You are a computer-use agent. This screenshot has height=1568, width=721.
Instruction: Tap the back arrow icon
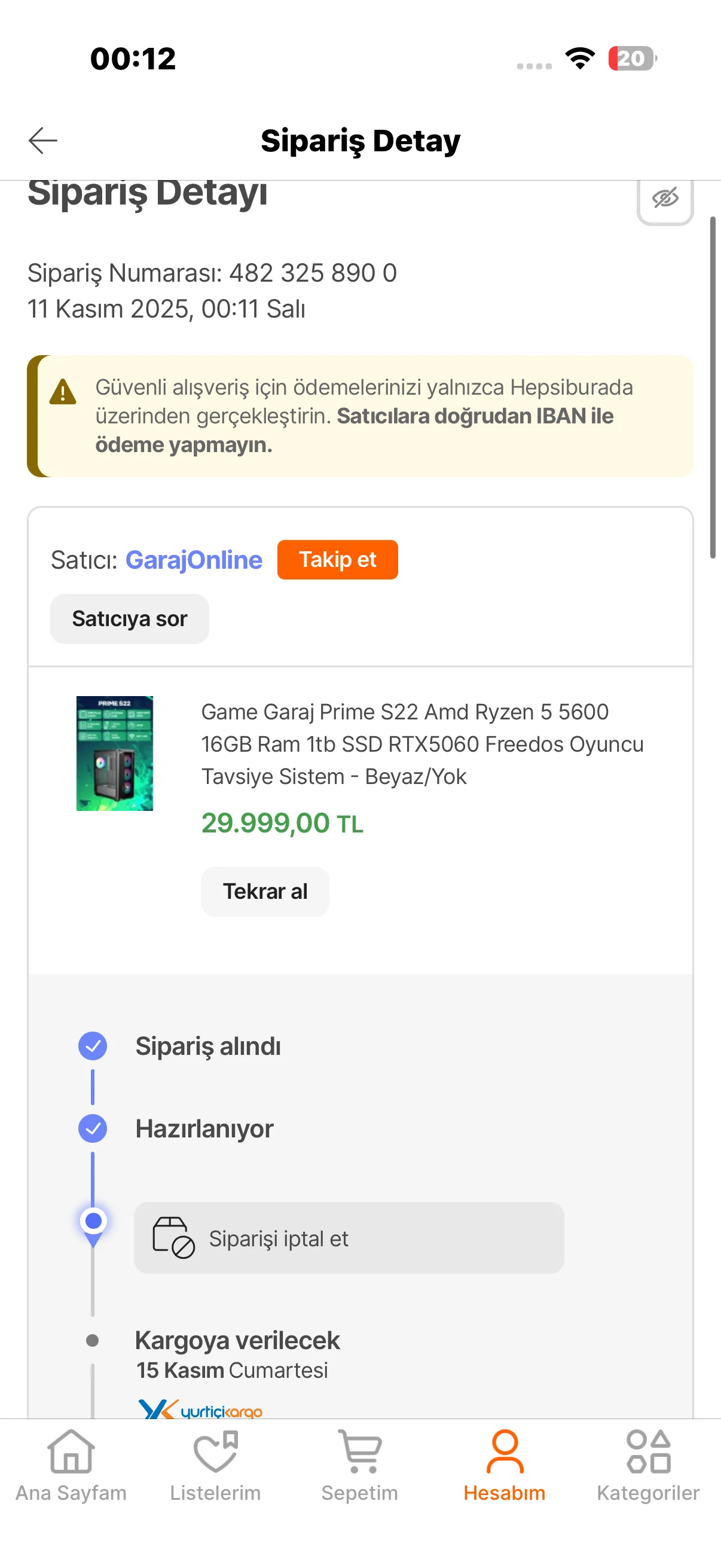tap(43, 141)
